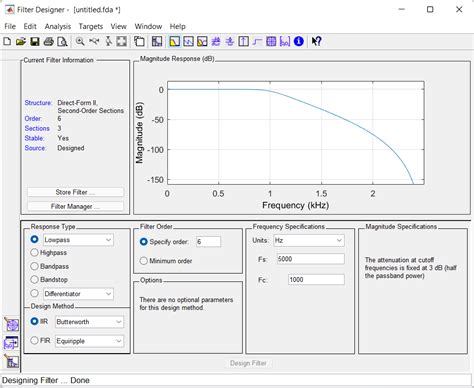Activate the Zoom In magnifier tool
This screenshot has width=474, height=388.
tap(80, 42)
